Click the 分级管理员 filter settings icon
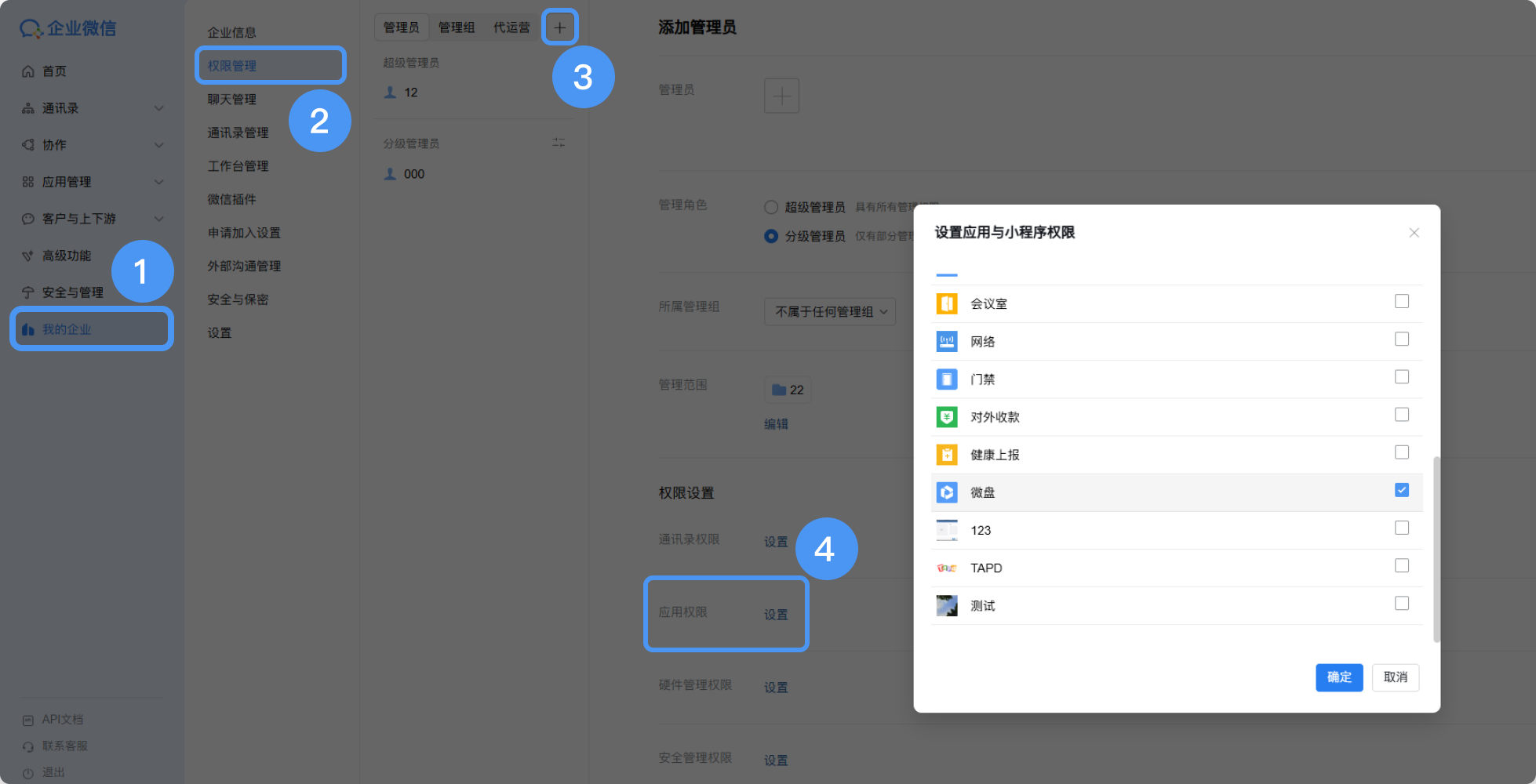Screen dimensions: 1536x784 (x=559, y=143)
